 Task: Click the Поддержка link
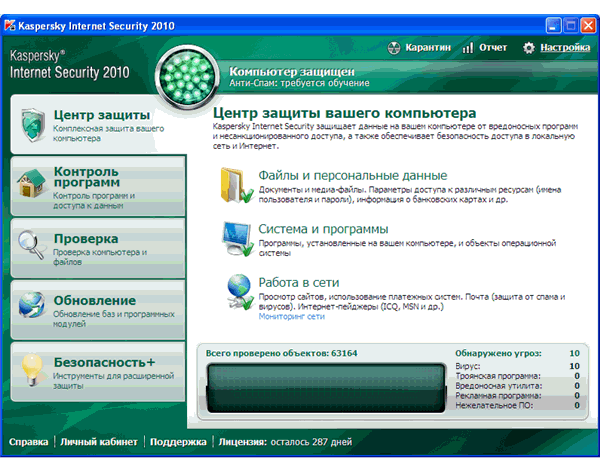tap(178, 442)
